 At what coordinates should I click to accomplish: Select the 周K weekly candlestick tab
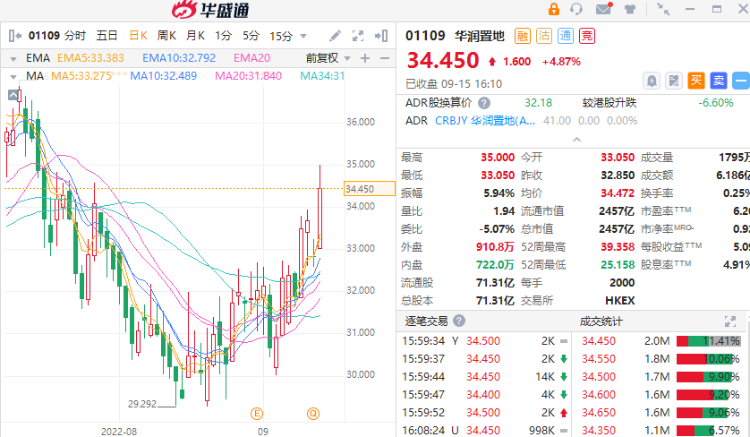[166, 36]
